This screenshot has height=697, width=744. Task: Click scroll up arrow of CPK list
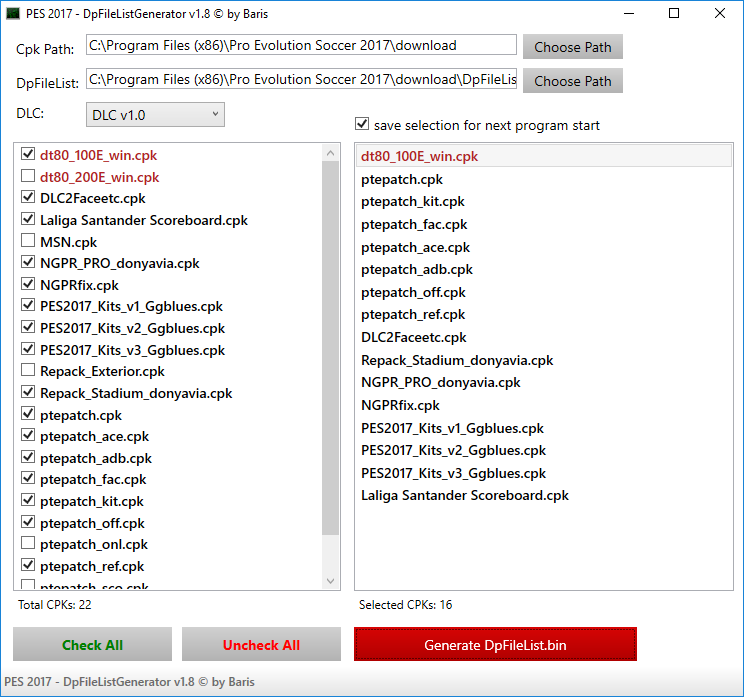(x=331, y=153)
